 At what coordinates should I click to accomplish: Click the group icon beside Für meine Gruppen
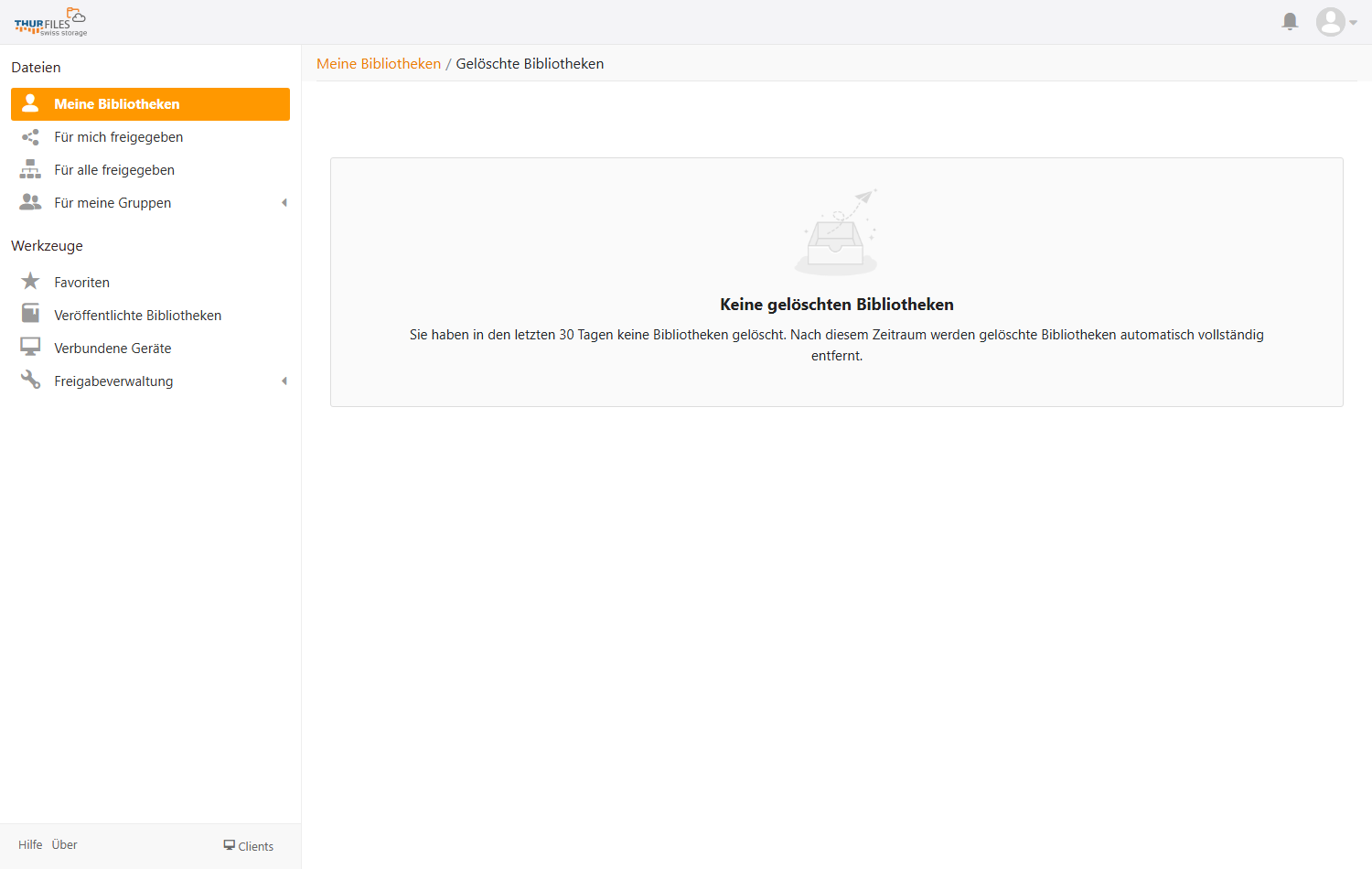click(x=30, y=202)
